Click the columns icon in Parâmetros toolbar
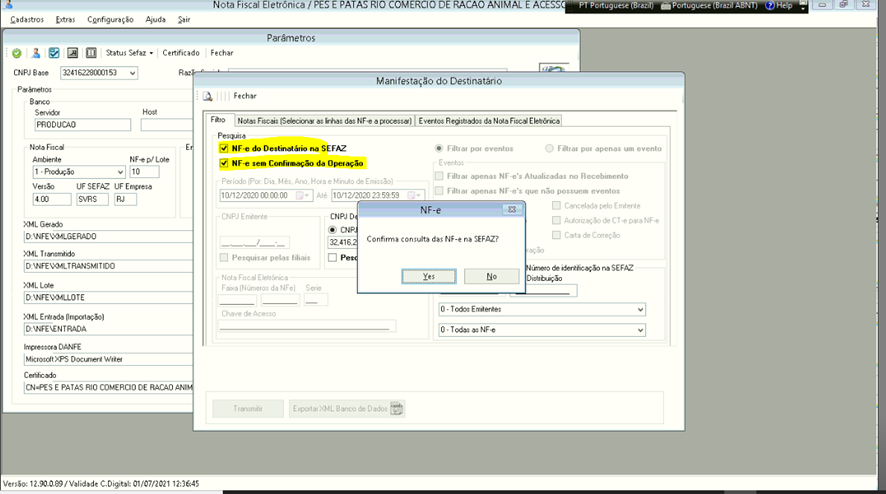886x494 pixels. click(x=91, y=53)
